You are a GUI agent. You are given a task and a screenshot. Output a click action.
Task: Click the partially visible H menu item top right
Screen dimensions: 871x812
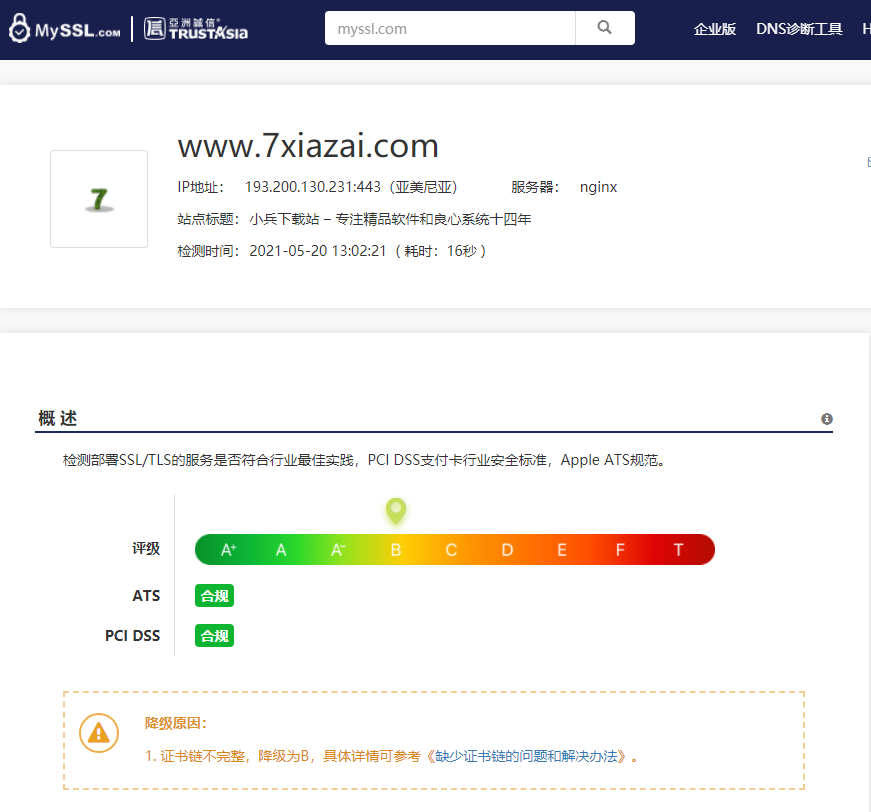(x=866, y=28)
